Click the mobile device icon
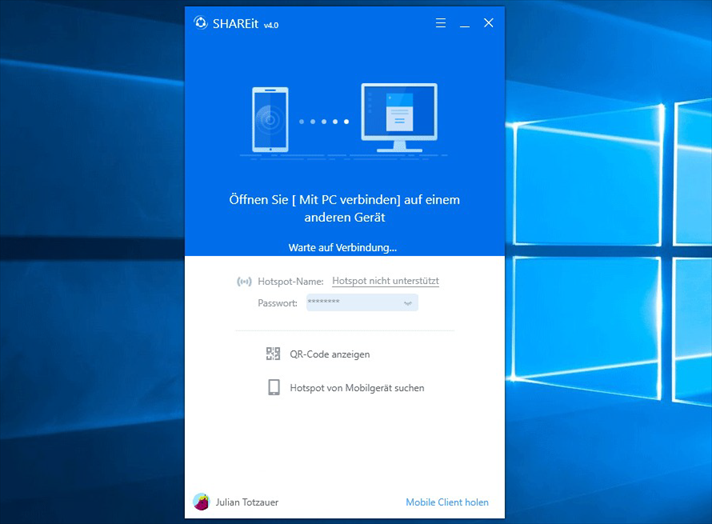Viewport: 712px width, 524px height. pyautogui.click(x=274, y=387)
